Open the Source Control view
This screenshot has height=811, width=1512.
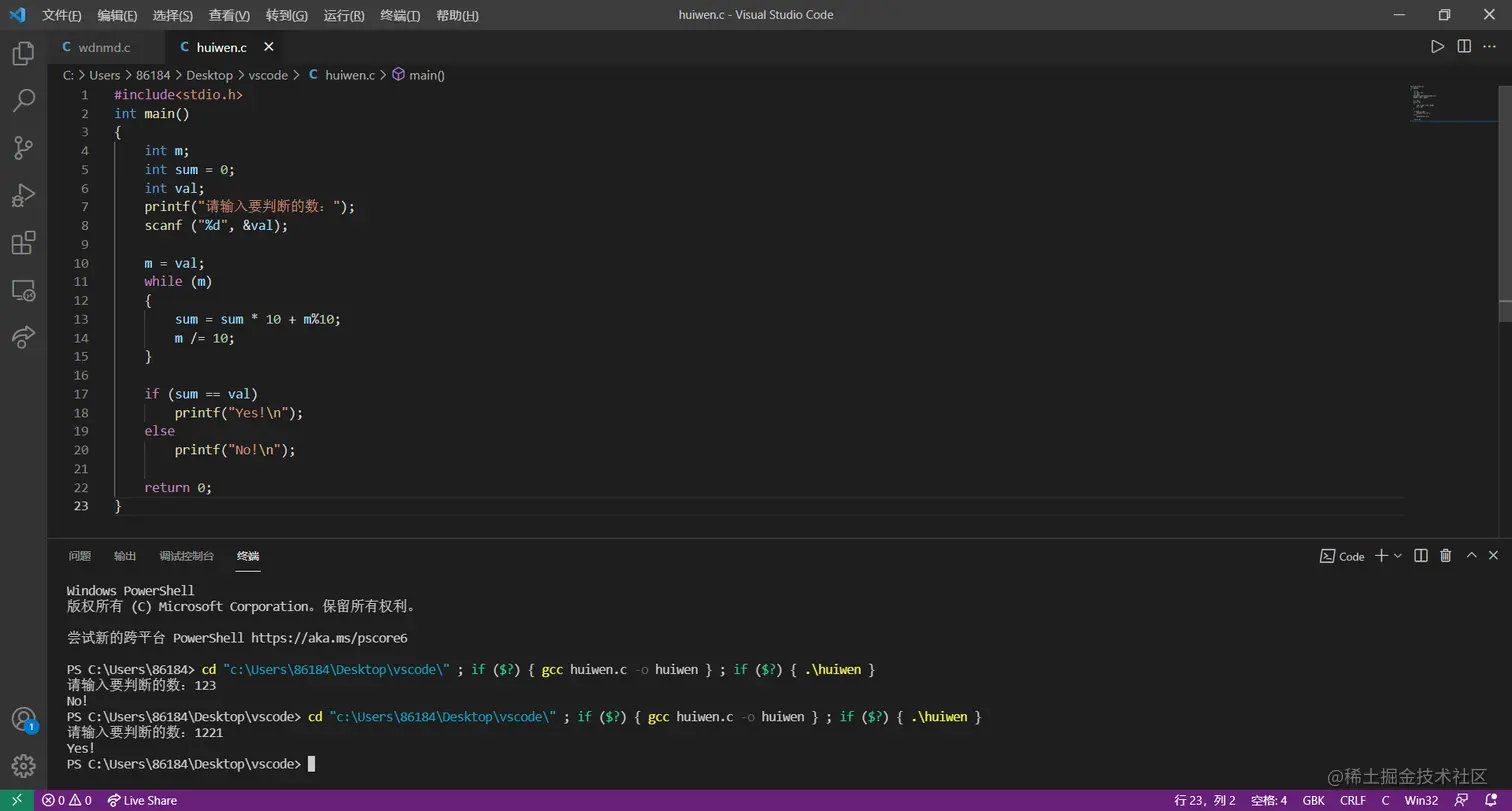coord(23,148)
